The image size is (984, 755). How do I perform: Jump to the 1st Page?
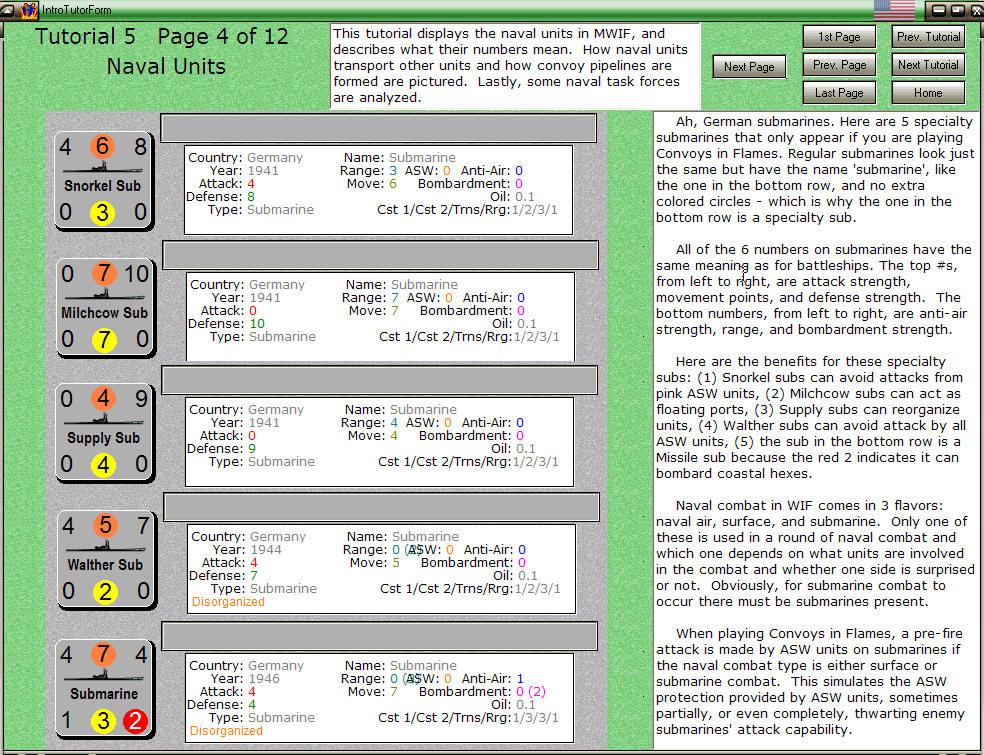point(838,37)
